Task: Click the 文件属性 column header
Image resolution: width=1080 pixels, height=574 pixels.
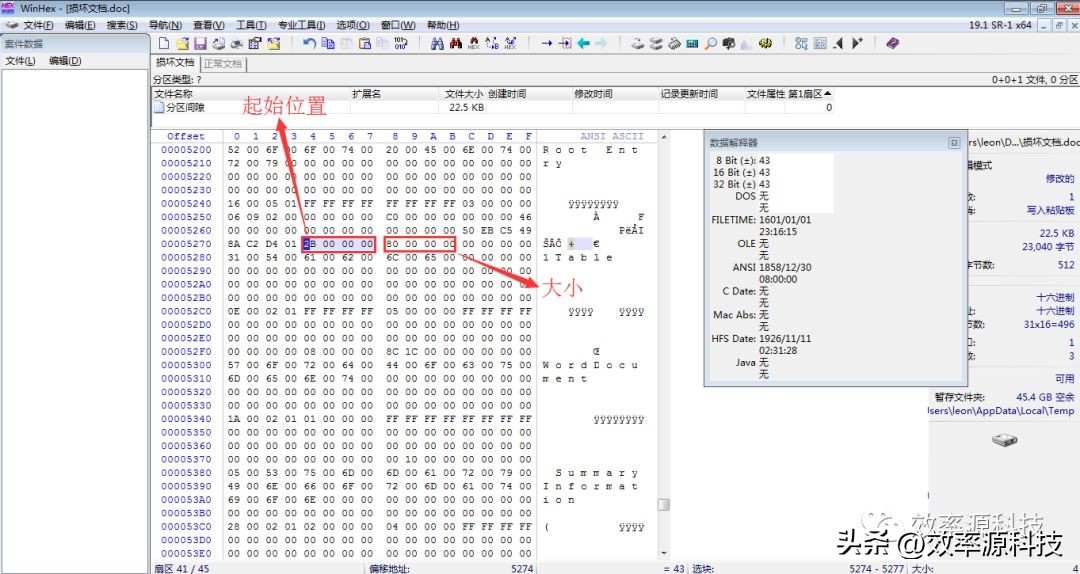Action: [766, 94]
